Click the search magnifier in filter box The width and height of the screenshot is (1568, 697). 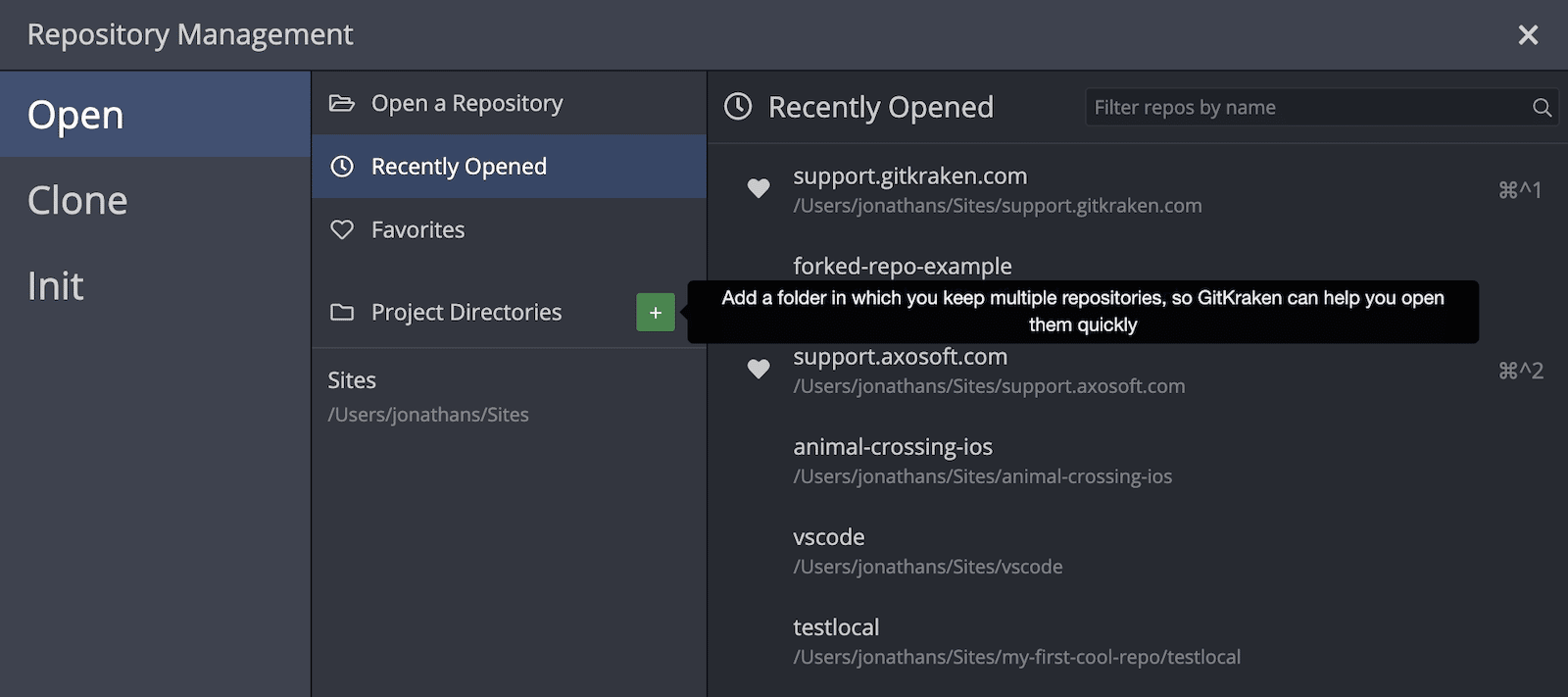pyautogui.click(x=1542, y=108)
